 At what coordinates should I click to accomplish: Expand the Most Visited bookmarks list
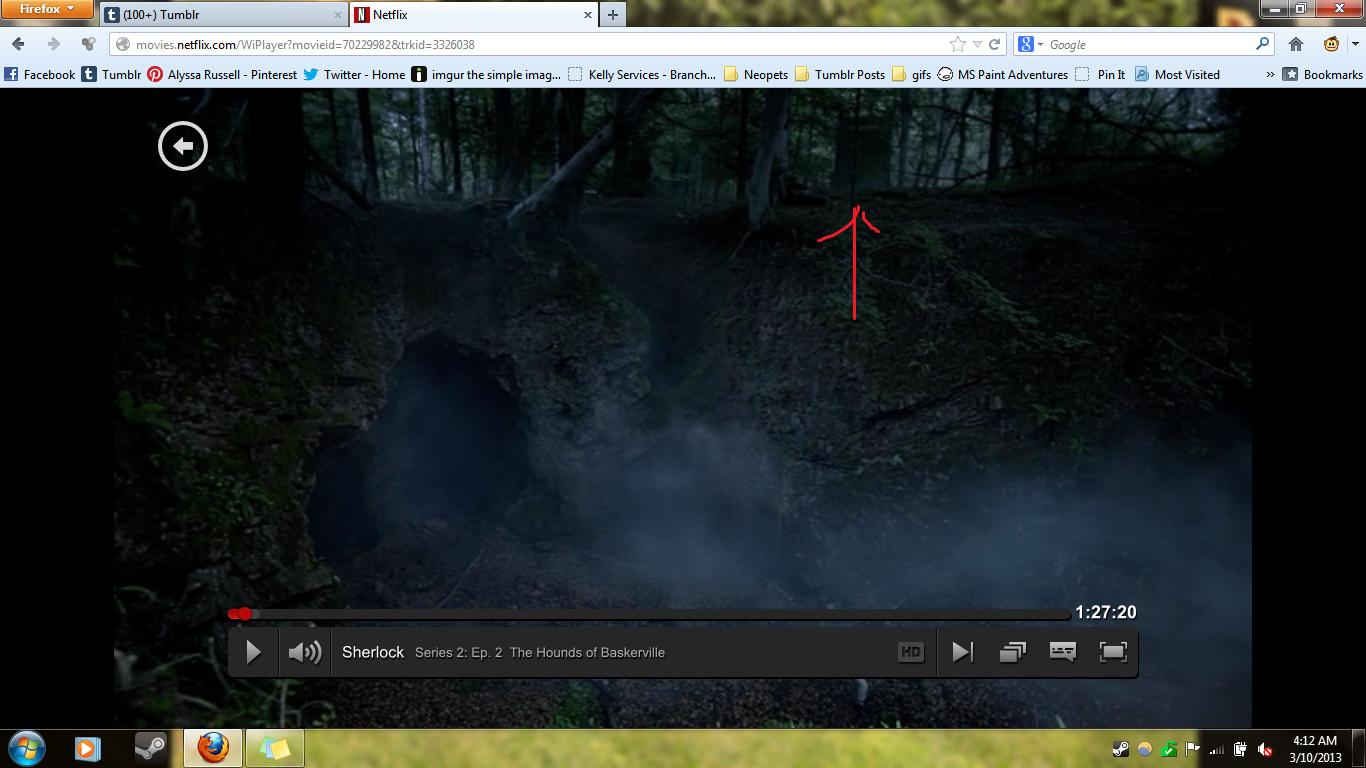[x=1177, y=74]
